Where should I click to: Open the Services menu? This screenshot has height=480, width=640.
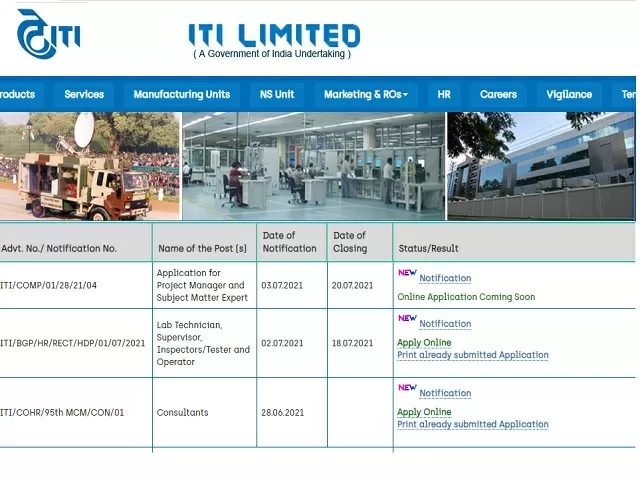click(84, 95)
